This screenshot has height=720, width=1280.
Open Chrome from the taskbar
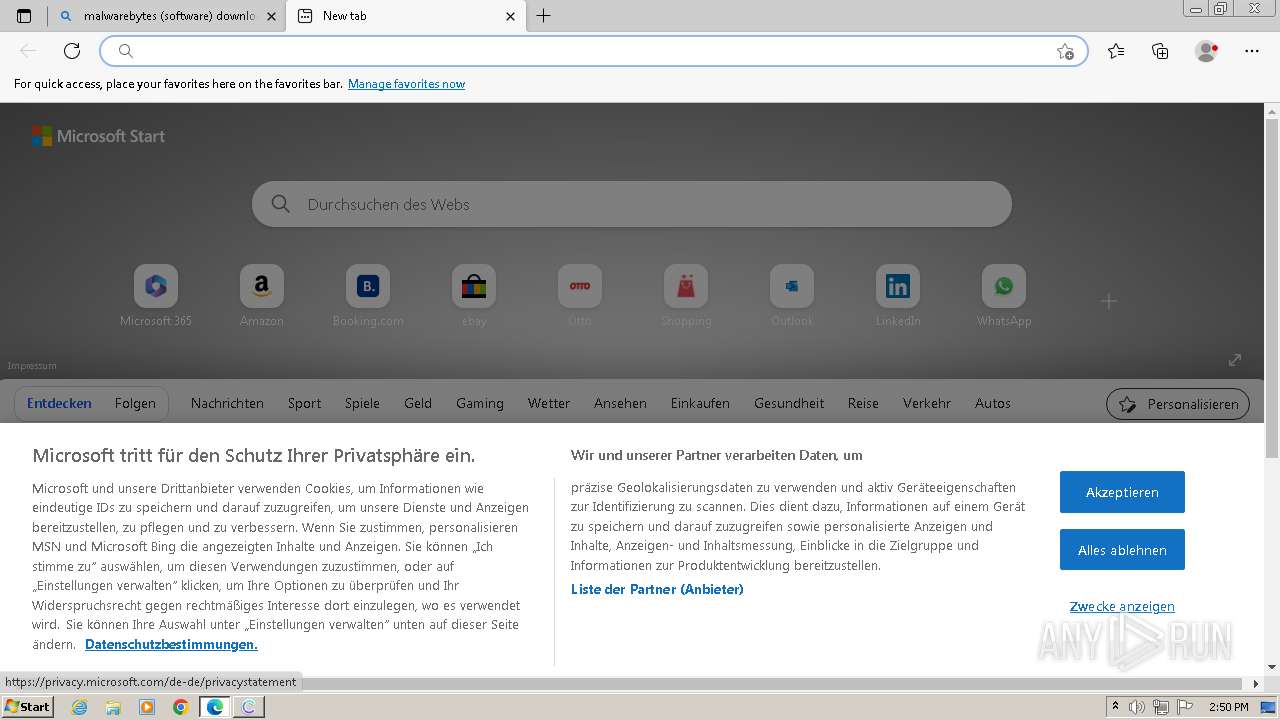tap(181, 707)
